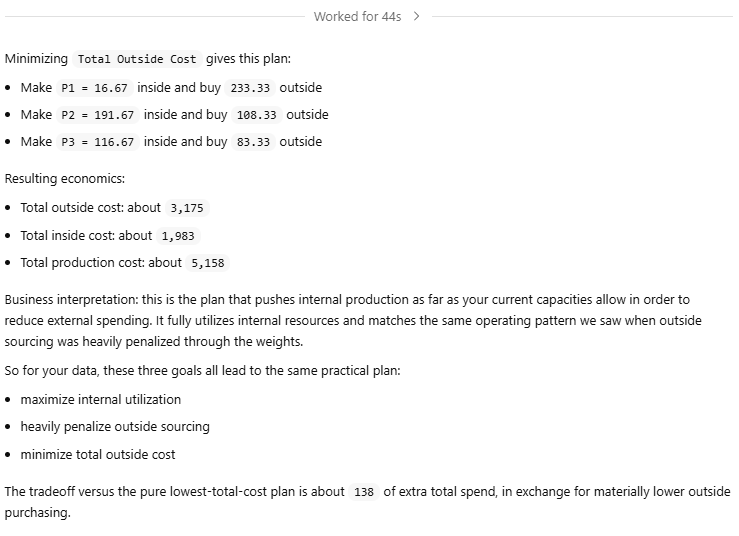The image size is (739, 536).
Task: Select the "P1 = 16.67" code chip
Action: (x=95, y=88)
